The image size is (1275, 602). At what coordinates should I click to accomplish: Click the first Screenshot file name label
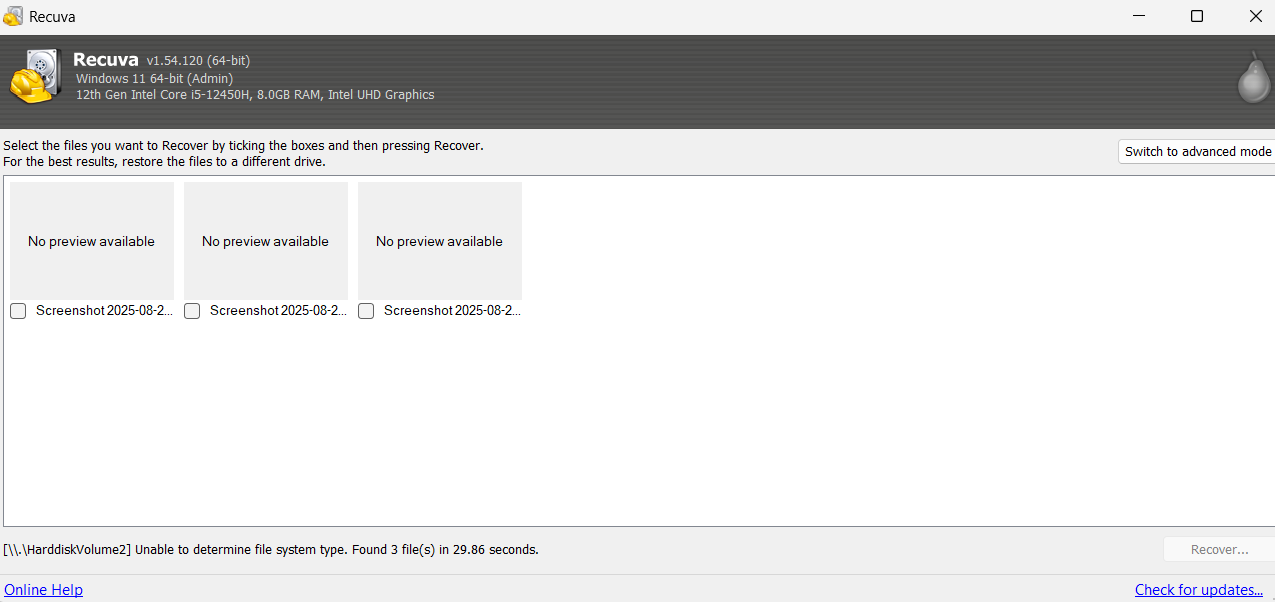pyautogui.click(x=104, y=311)
